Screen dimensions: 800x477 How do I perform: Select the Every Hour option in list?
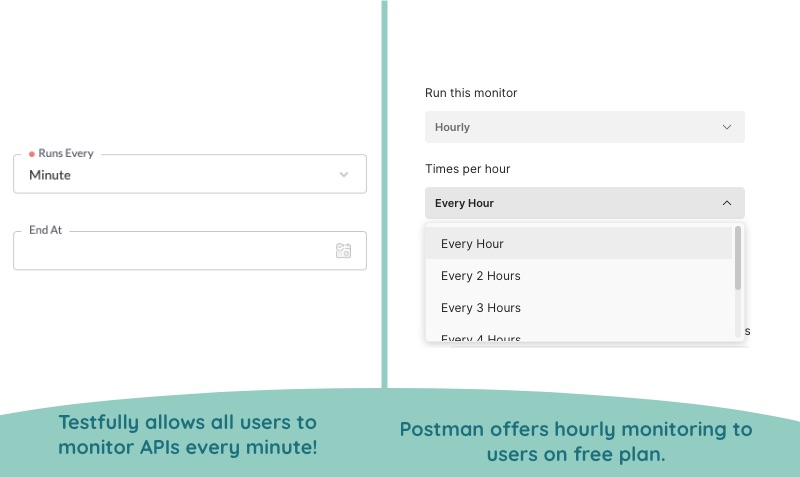(579, 243)
